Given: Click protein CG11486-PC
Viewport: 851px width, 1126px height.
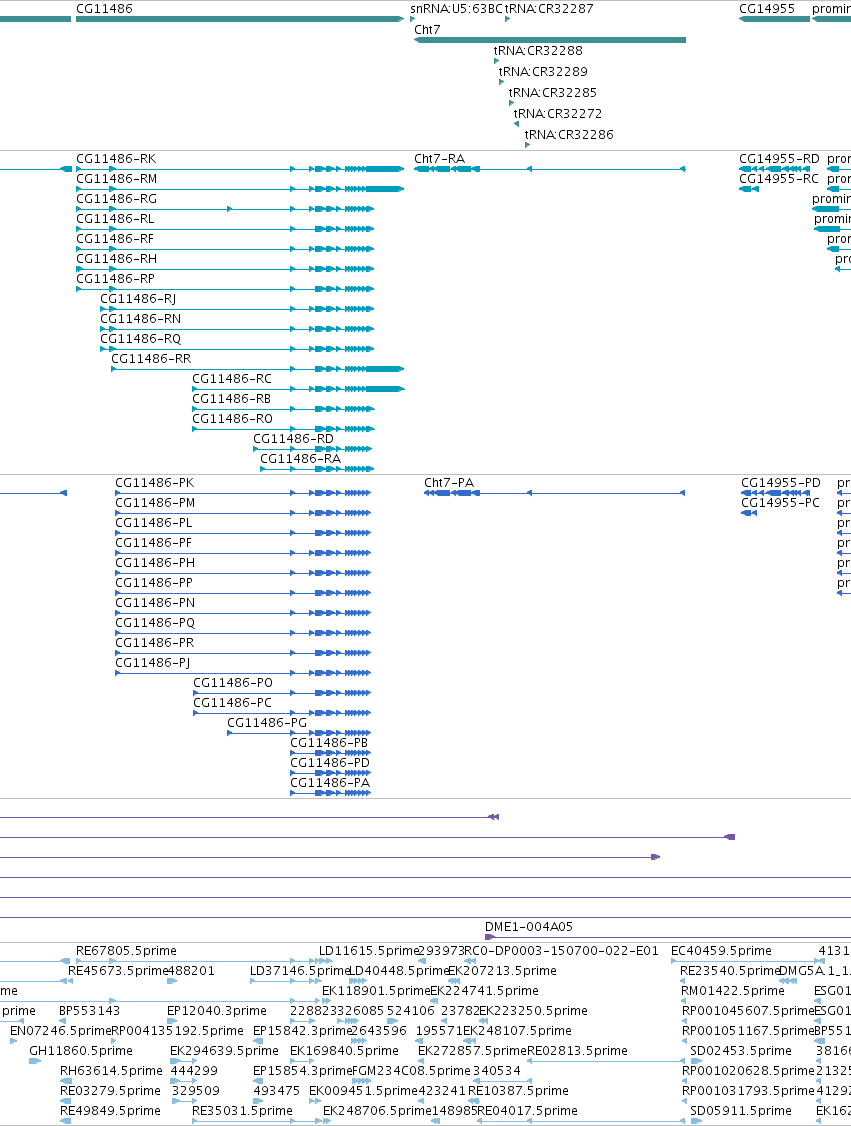Looking at the screenshot, I should [233, 704].
